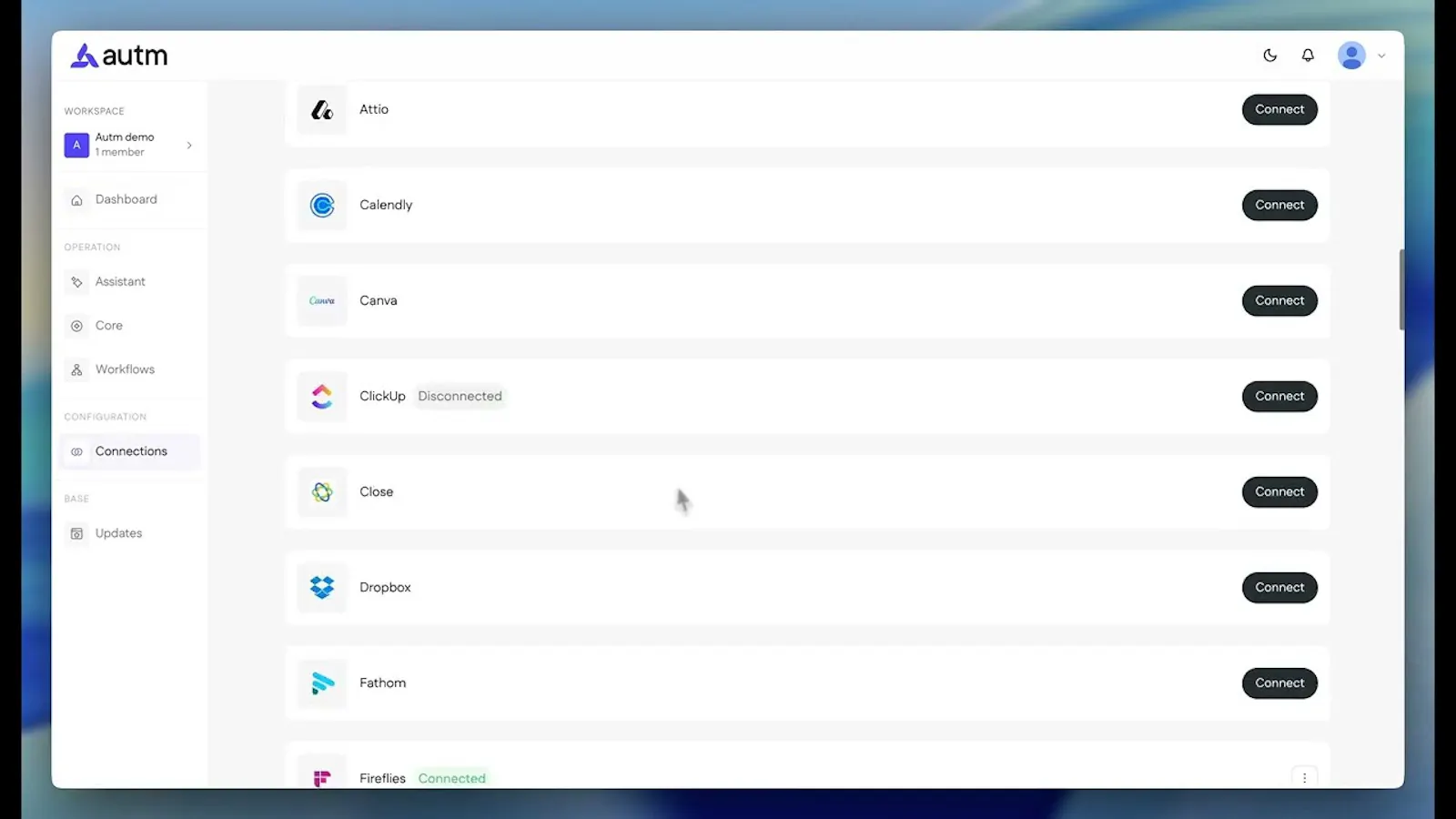This screenshot has height=819, width=1456.
Task: Connect the Calendly integration
Action: 1279,205
